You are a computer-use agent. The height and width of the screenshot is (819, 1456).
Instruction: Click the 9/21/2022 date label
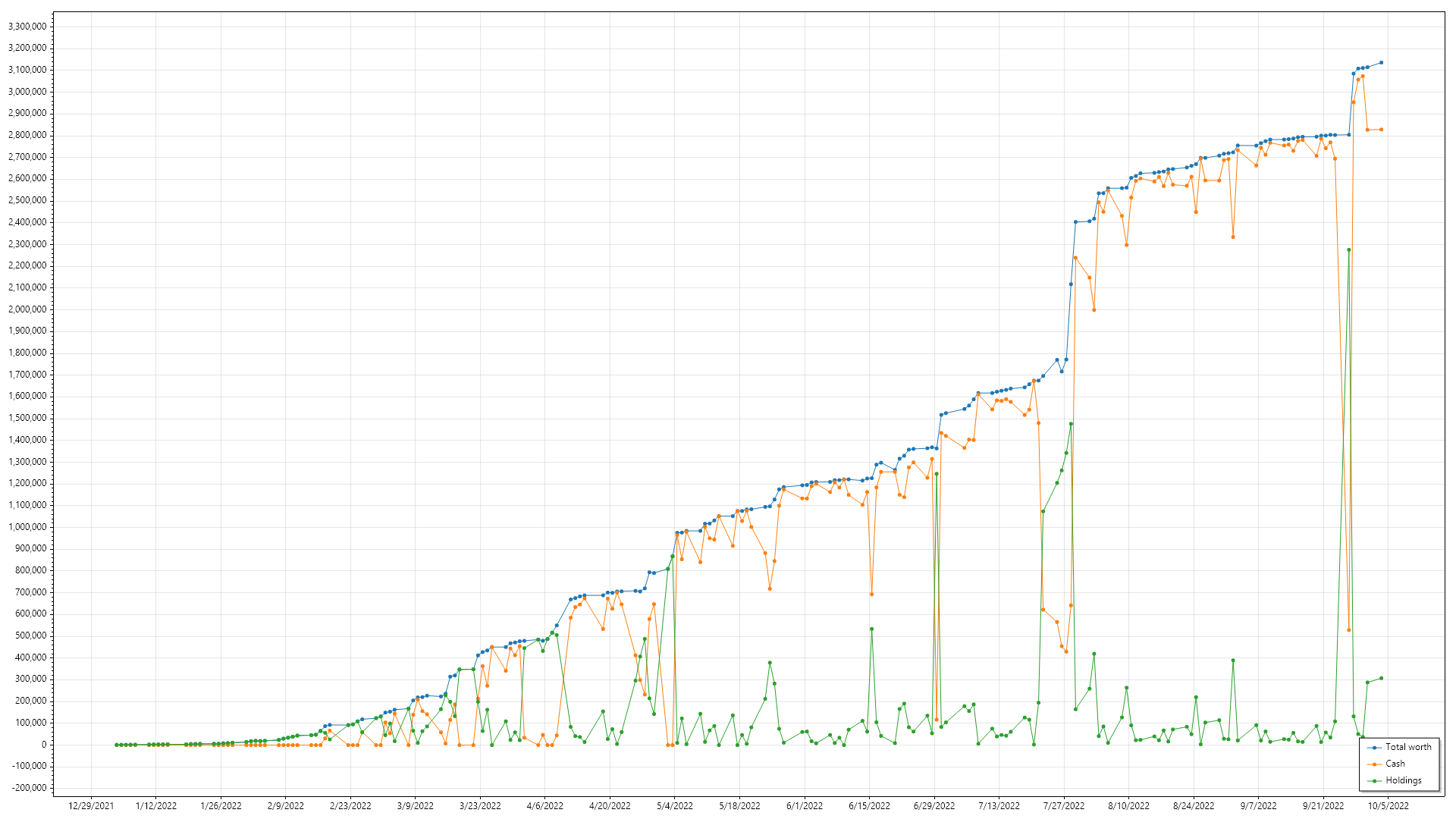coord(1323,806)
